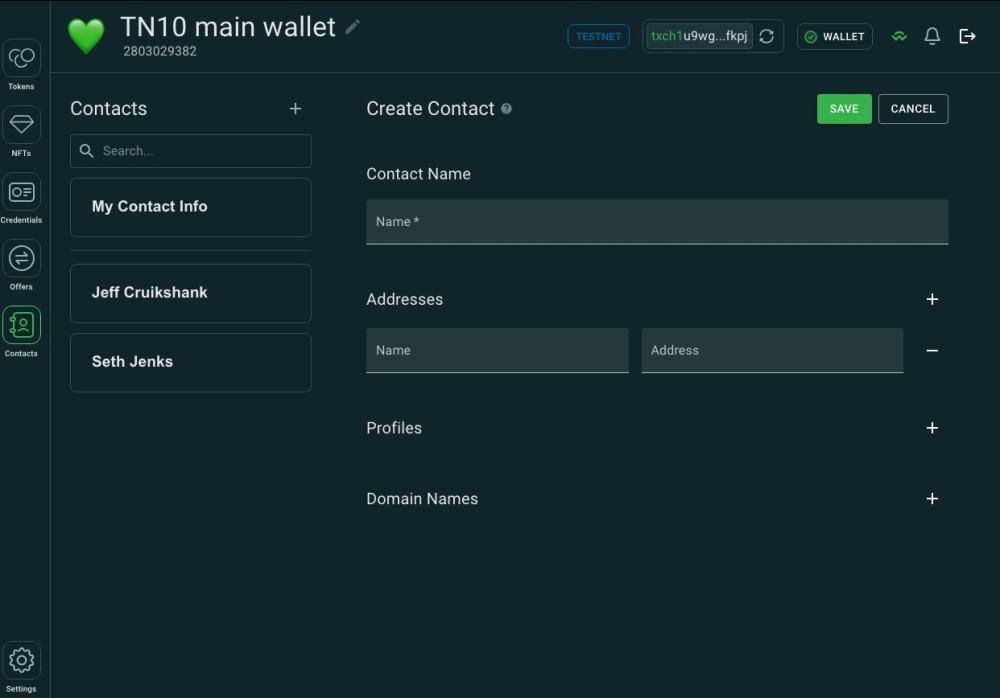Add a domain name entry

click(x=932, y=499)
